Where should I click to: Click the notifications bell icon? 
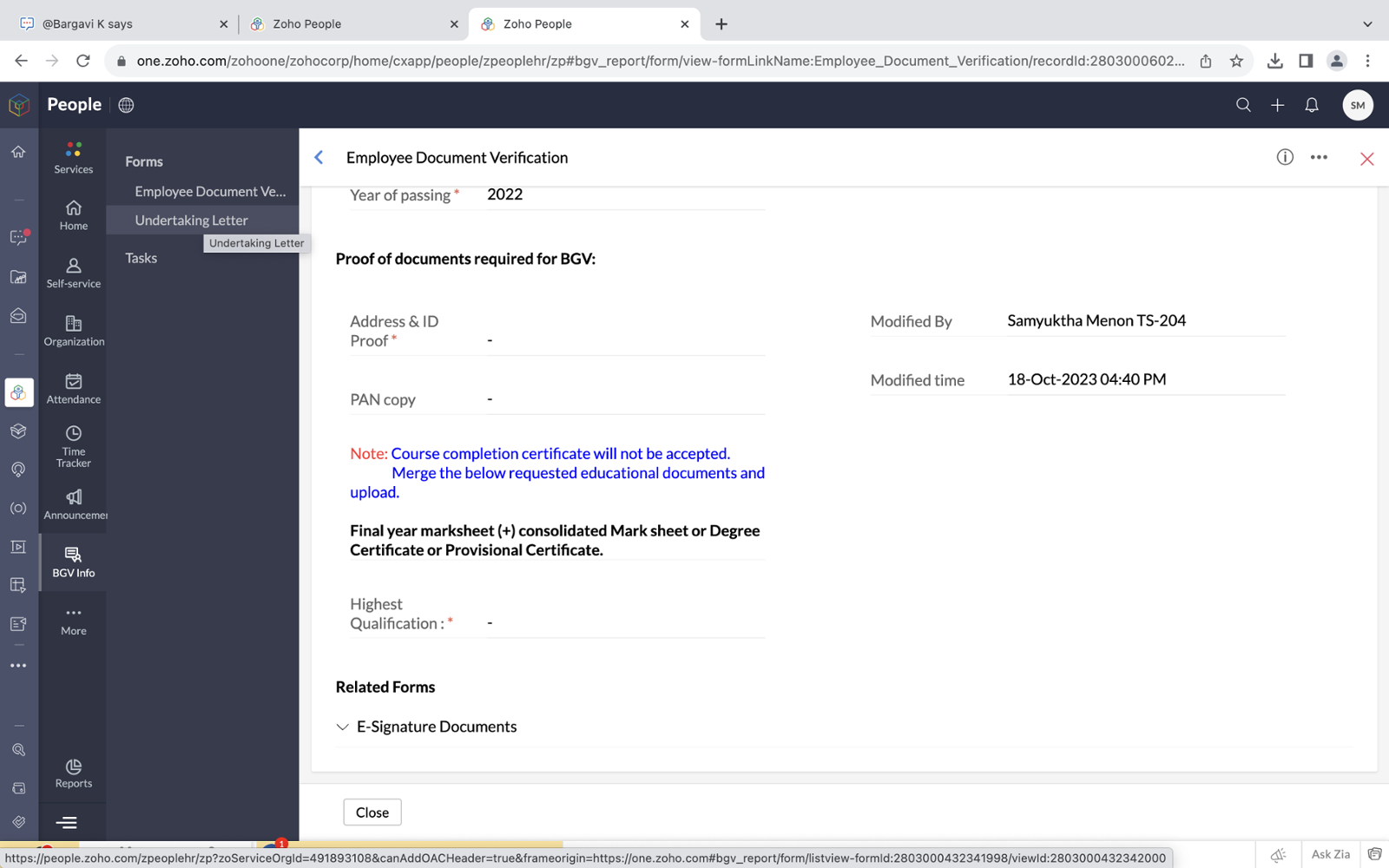point(1312,105)
